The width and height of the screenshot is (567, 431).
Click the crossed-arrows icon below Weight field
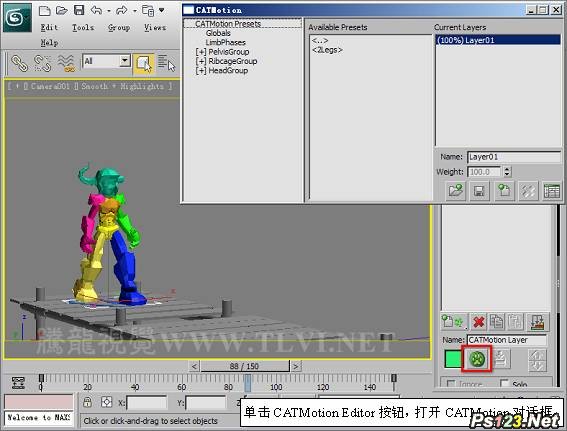coord(528,191)
